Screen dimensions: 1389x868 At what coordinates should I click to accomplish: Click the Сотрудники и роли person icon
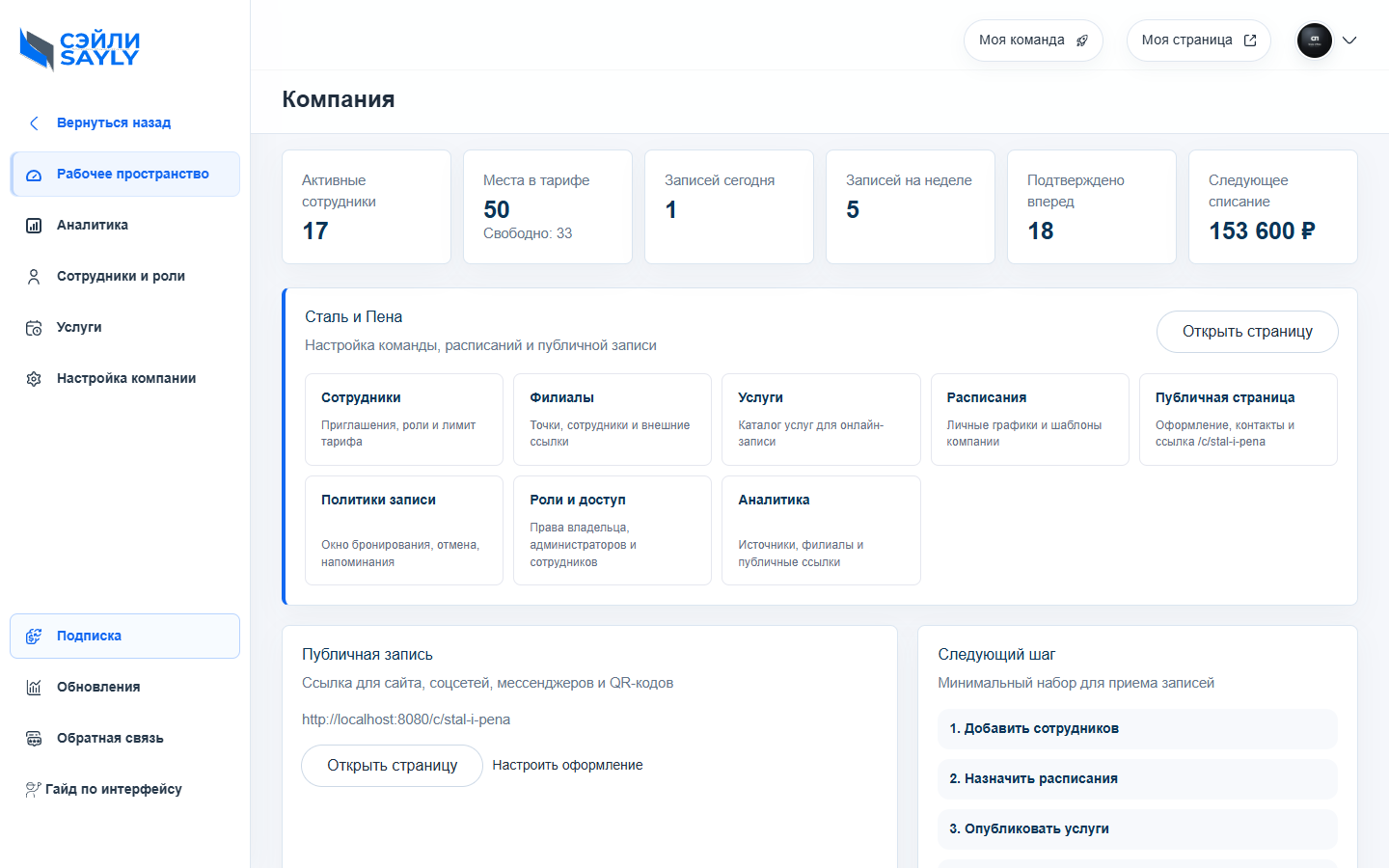tap(34, 277)
